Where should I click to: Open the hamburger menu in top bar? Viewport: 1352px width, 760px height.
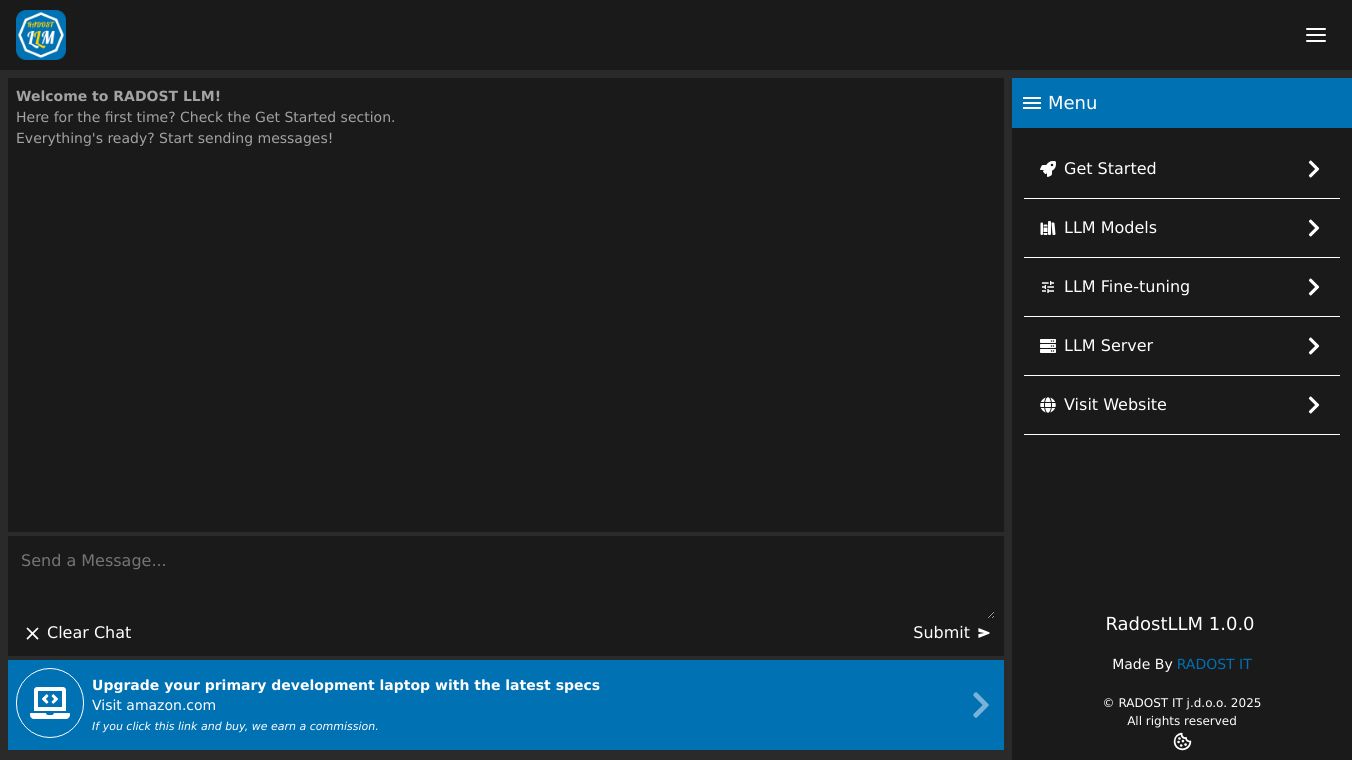[x=1315, y=35]
